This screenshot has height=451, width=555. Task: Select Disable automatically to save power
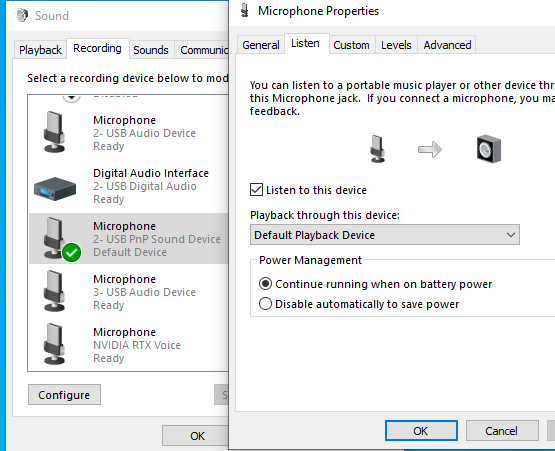265,304
